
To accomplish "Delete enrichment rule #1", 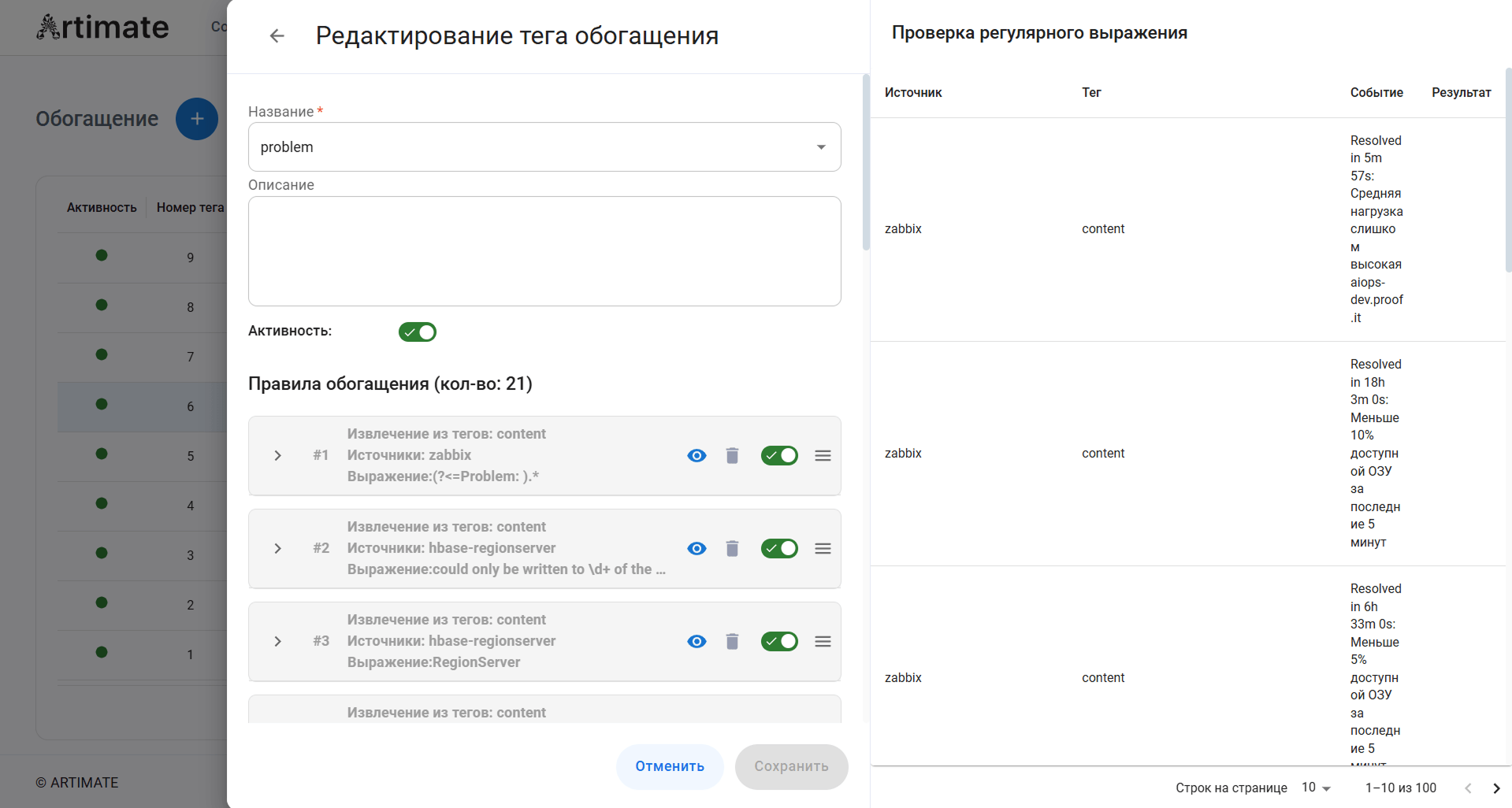I will pyautogui.click(x=732, y=456).
